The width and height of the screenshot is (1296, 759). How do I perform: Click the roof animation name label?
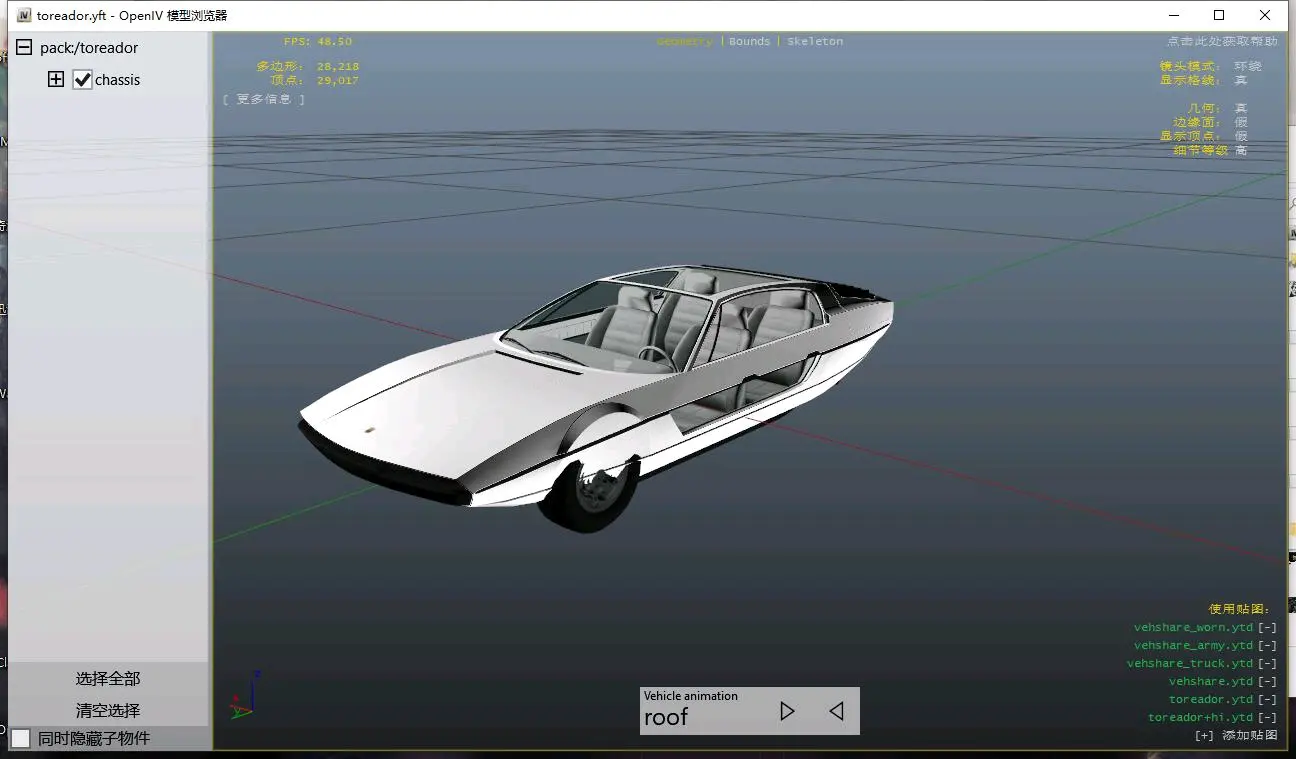click(x=666, y=717)
